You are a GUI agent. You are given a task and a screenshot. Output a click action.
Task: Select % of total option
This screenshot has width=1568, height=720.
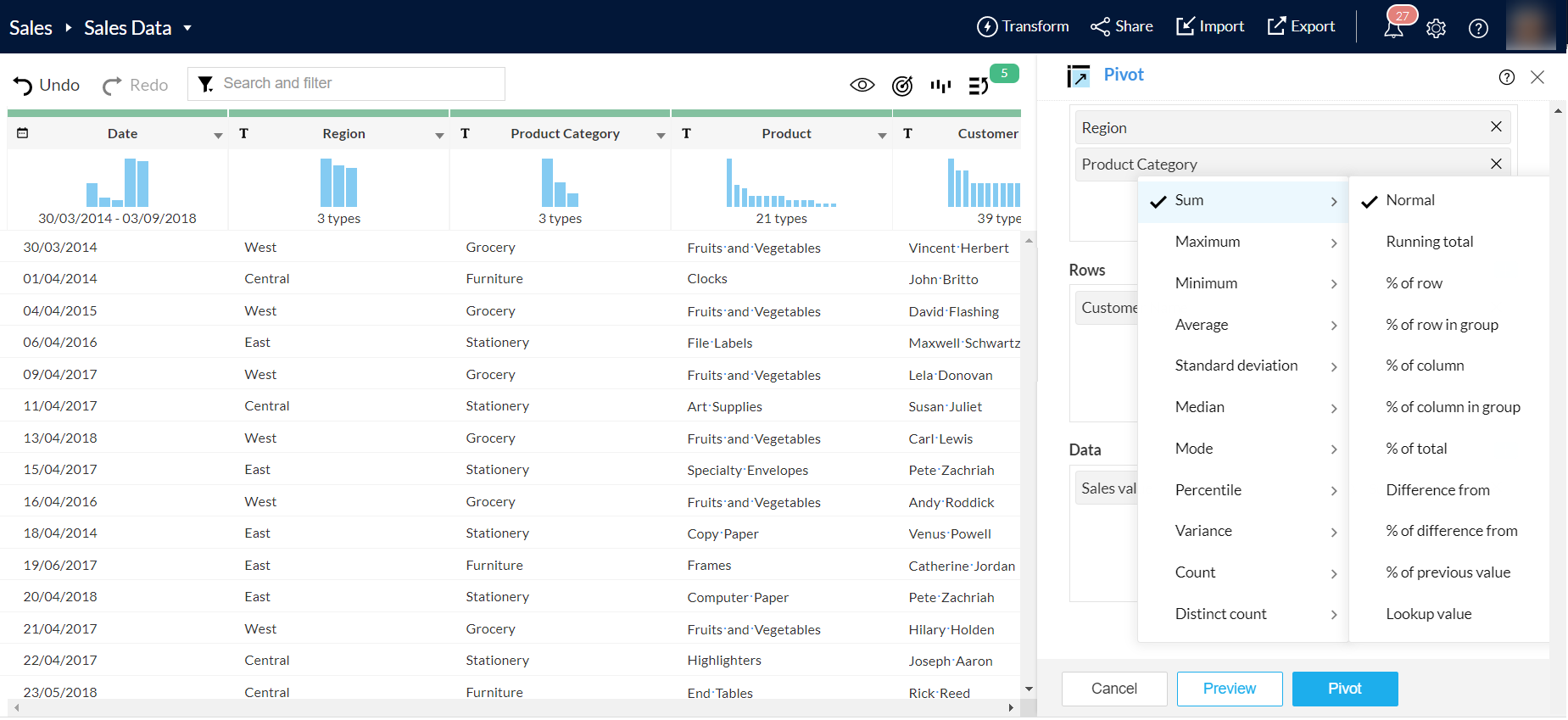coord(1449,449)
